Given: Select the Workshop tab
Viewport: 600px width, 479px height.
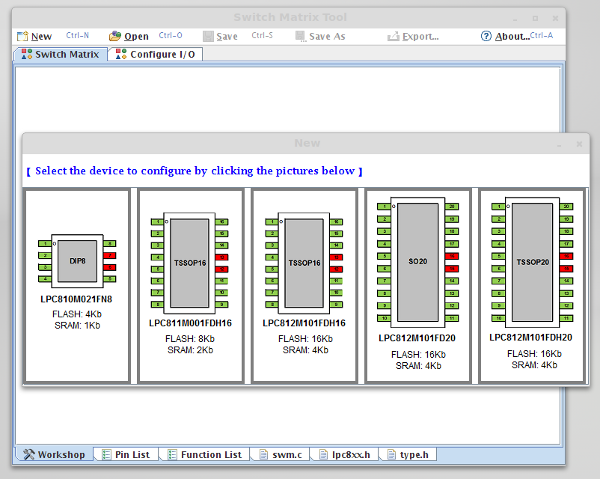Looking at the screenshot, I should [x=54, y=455].
